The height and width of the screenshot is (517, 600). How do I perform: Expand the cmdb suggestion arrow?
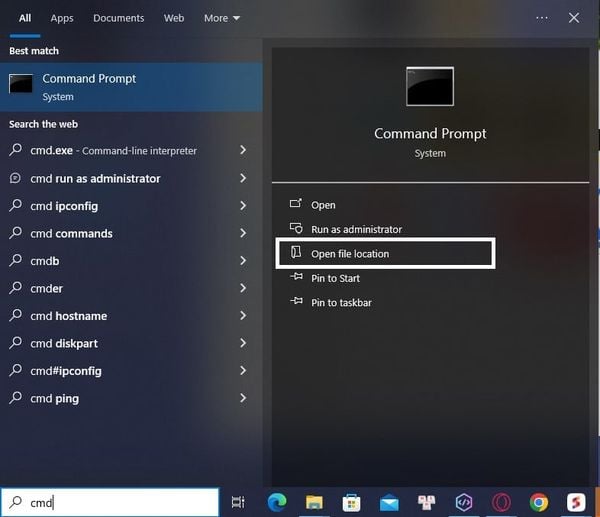pos(243,261)
